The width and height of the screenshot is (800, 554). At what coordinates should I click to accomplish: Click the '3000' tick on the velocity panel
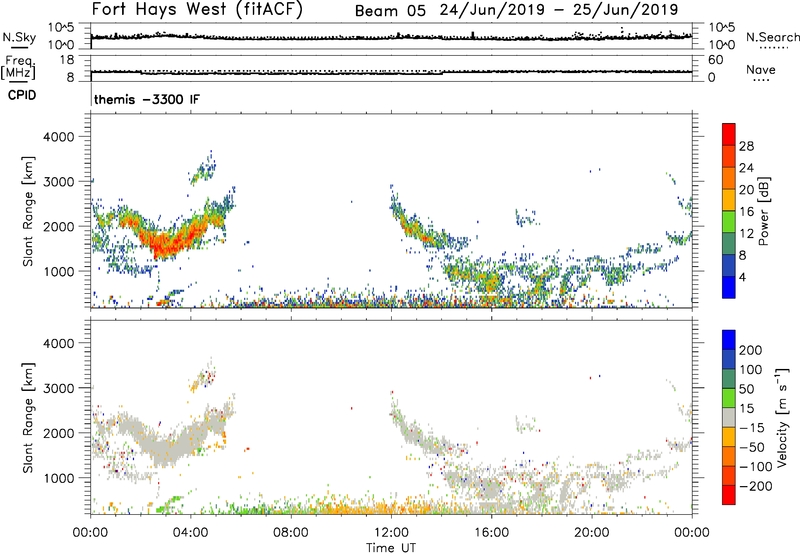[x=59, y=388]
